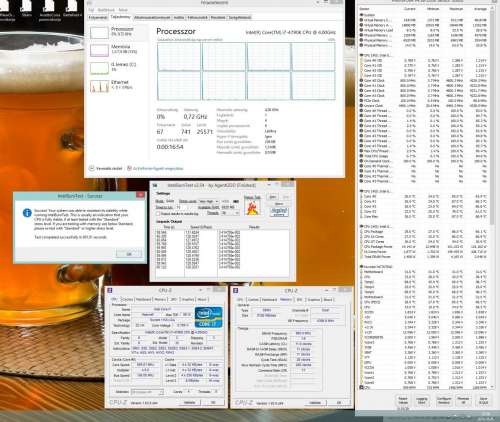Click the Times to run input field
The height and width of the screenshot is (422, 500).
pyautogui.click(x=183, y=207)
